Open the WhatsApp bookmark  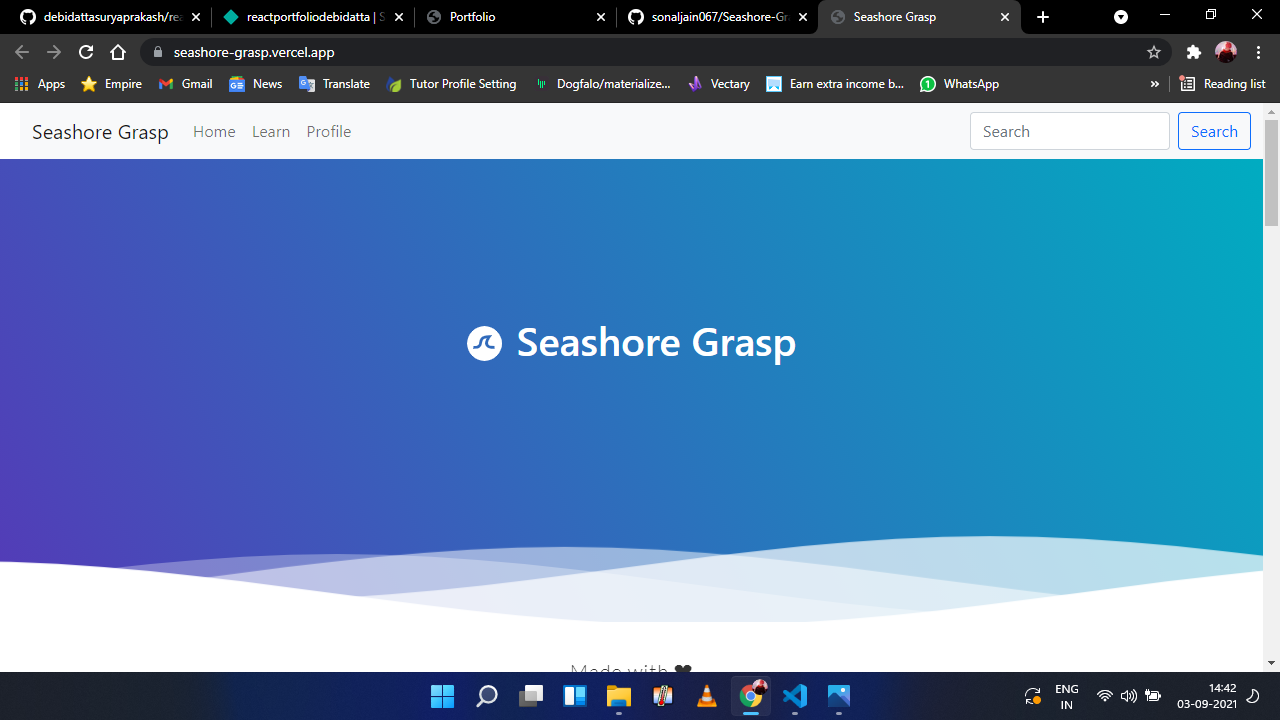point(959,84)
